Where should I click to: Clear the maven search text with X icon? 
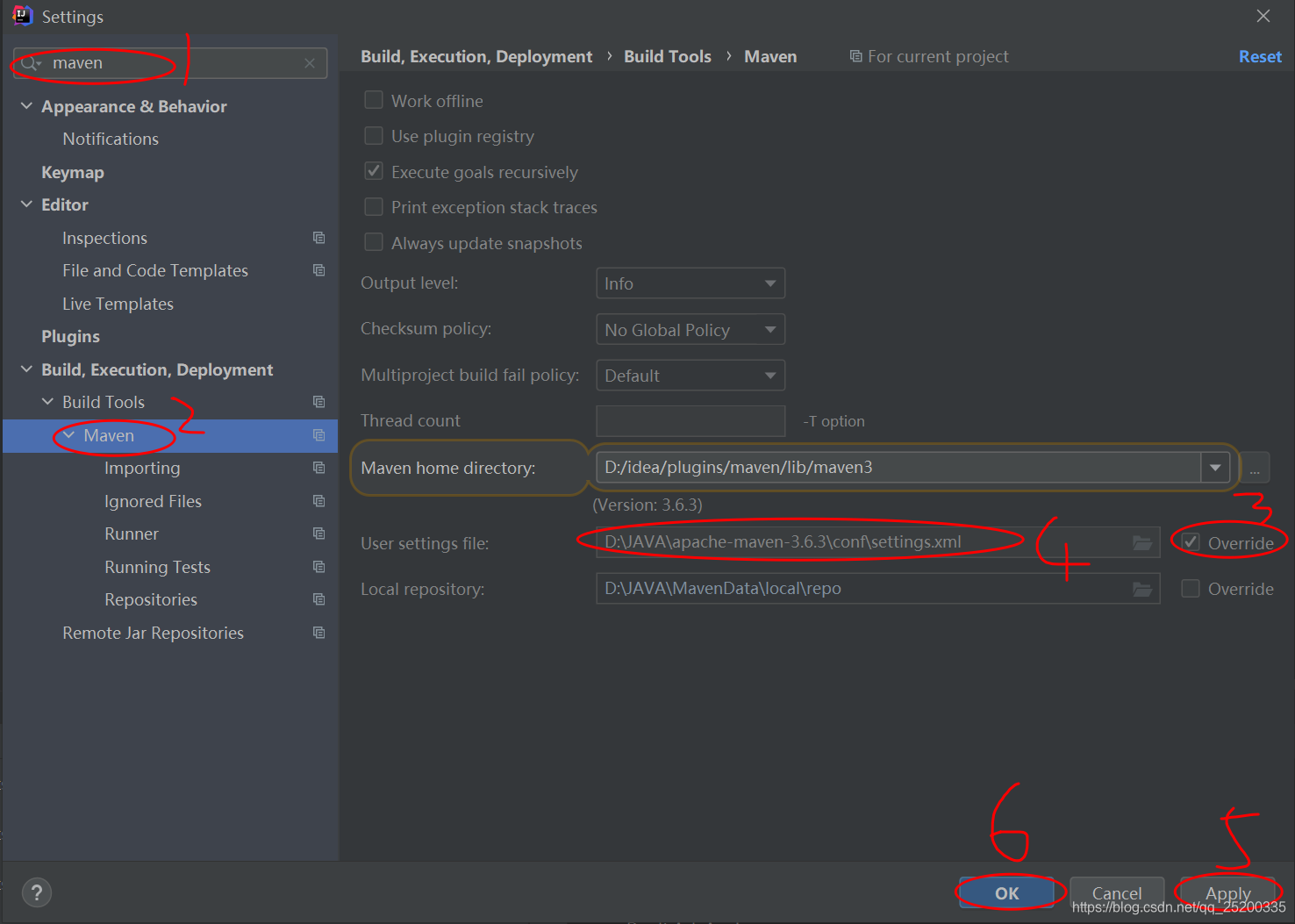[x=310, y=63]
